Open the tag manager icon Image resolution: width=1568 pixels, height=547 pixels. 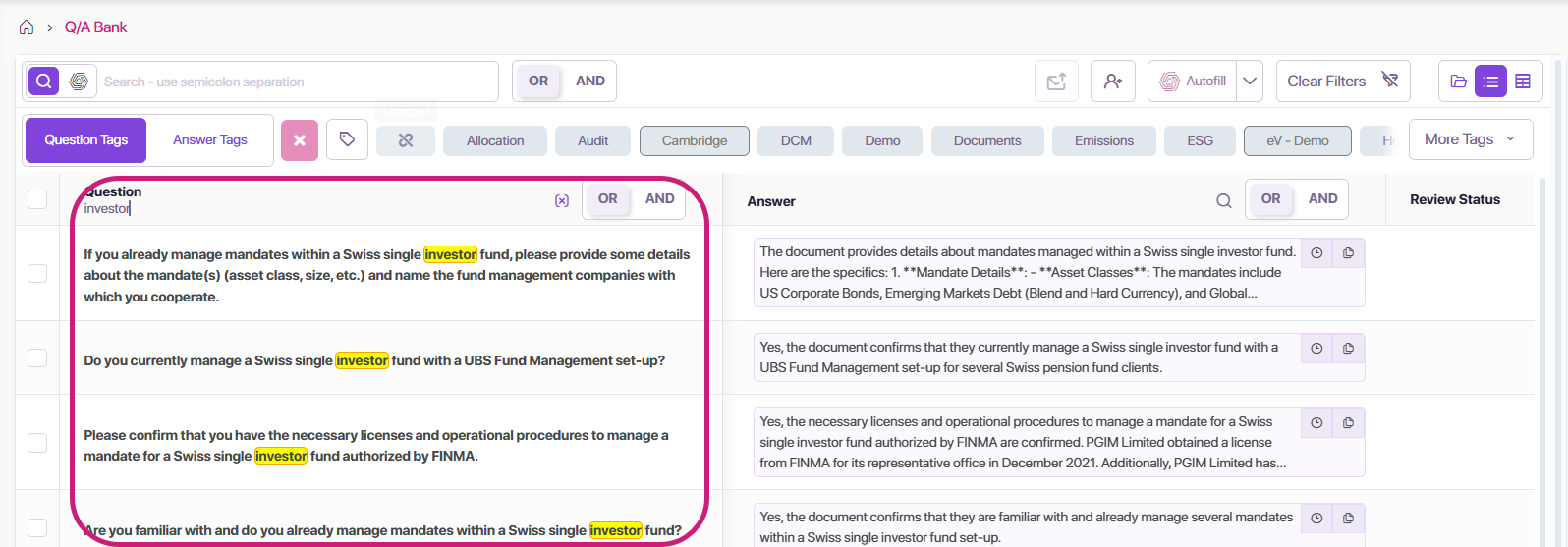(347, 139)
